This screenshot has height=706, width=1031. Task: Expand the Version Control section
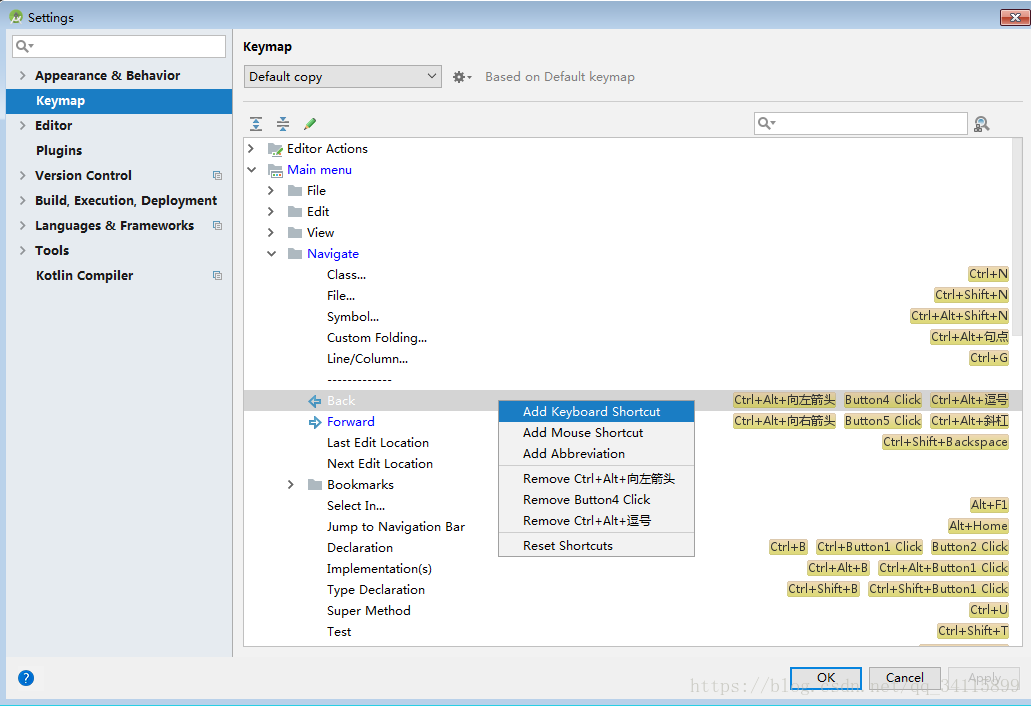click(22, 176)
